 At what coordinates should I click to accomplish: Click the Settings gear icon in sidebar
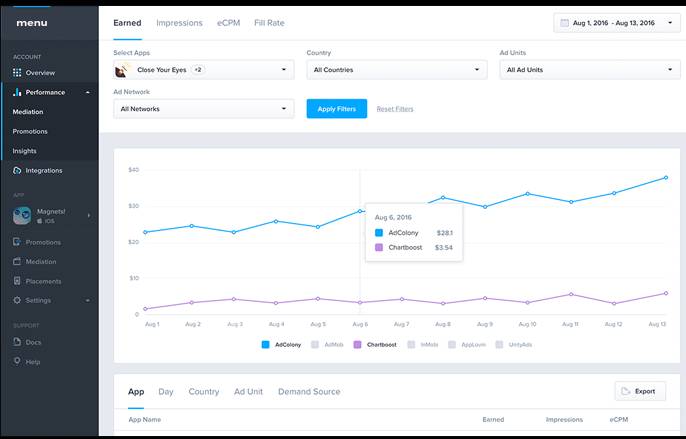(x=17, y=300)
